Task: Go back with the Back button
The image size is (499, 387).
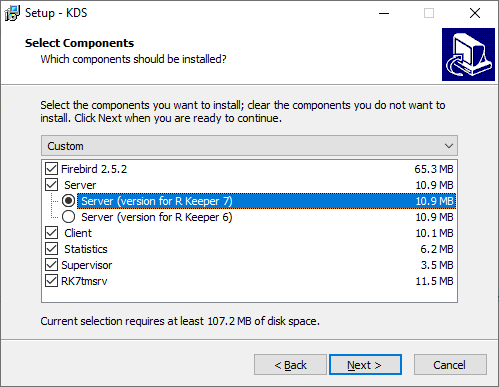Action: [290, 365]
